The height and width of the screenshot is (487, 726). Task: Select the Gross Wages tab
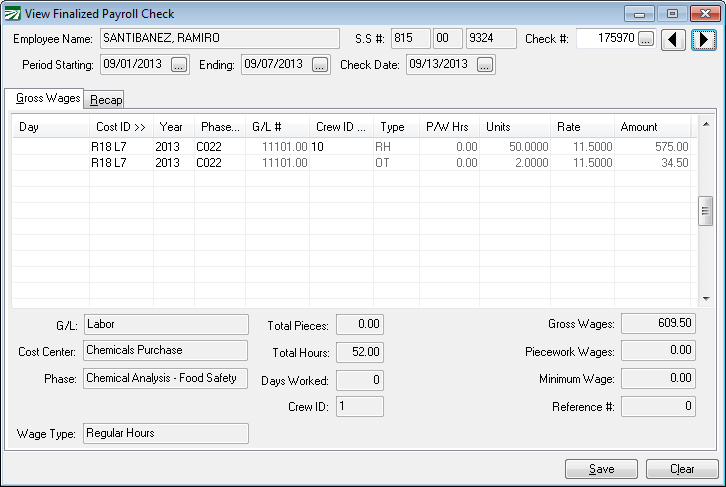46,98
